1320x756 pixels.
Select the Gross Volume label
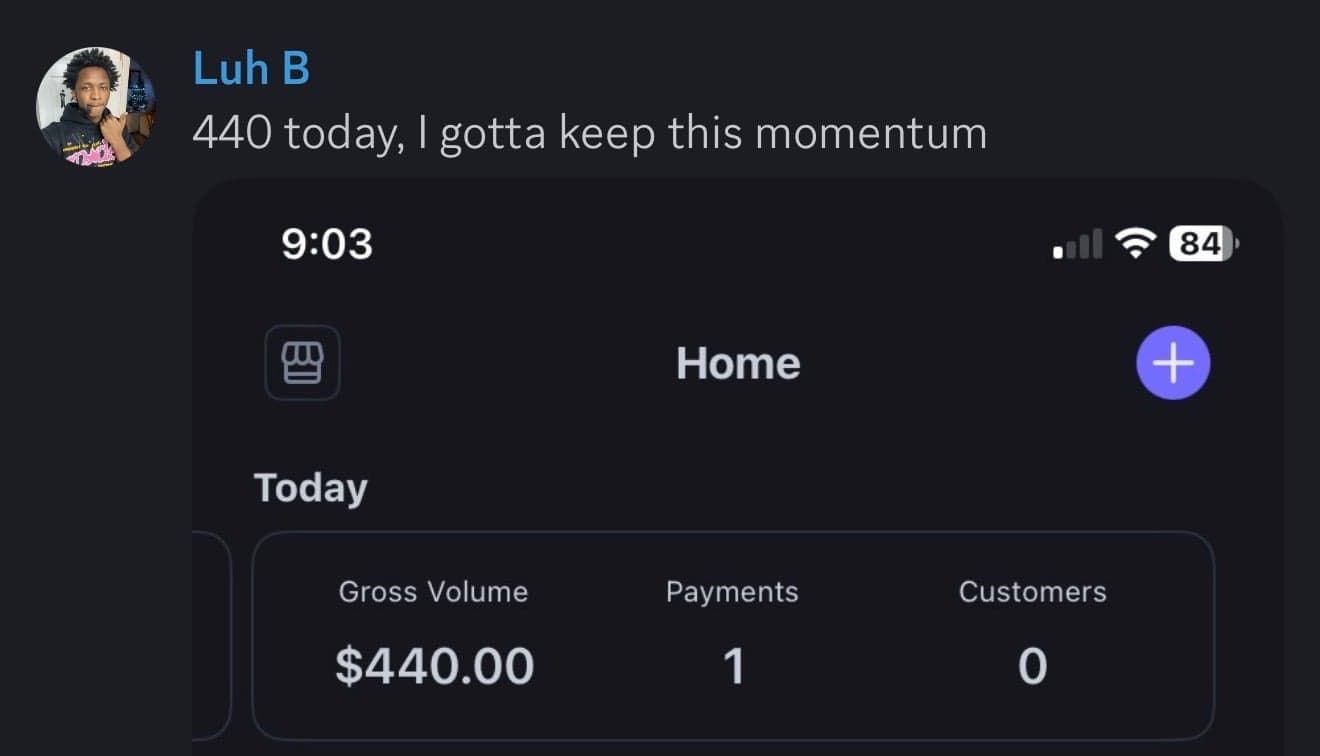pyautogui.click(x=433, y=592)
